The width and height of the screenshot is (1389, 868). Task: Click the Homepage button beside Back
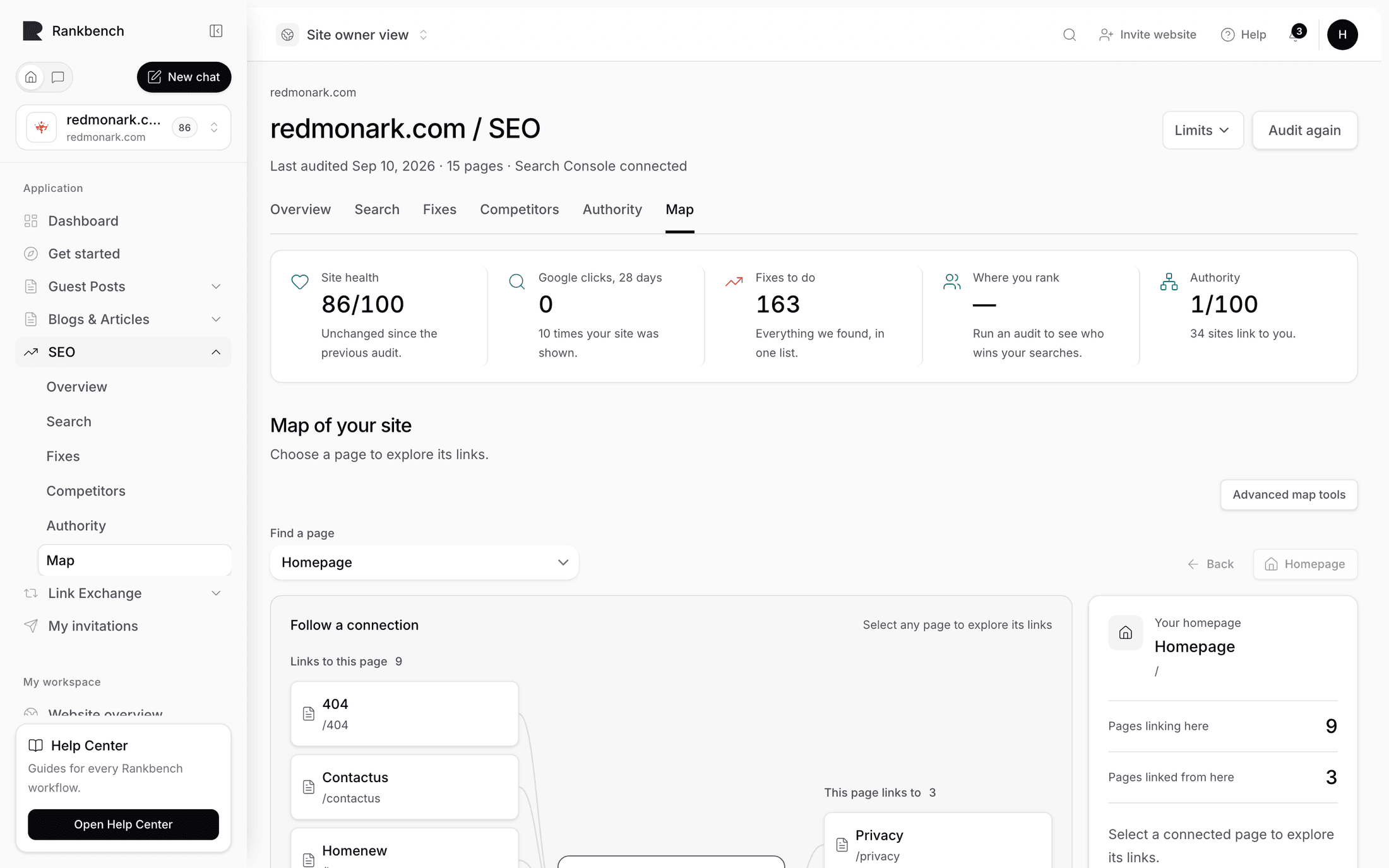[x=1305, y=564]
